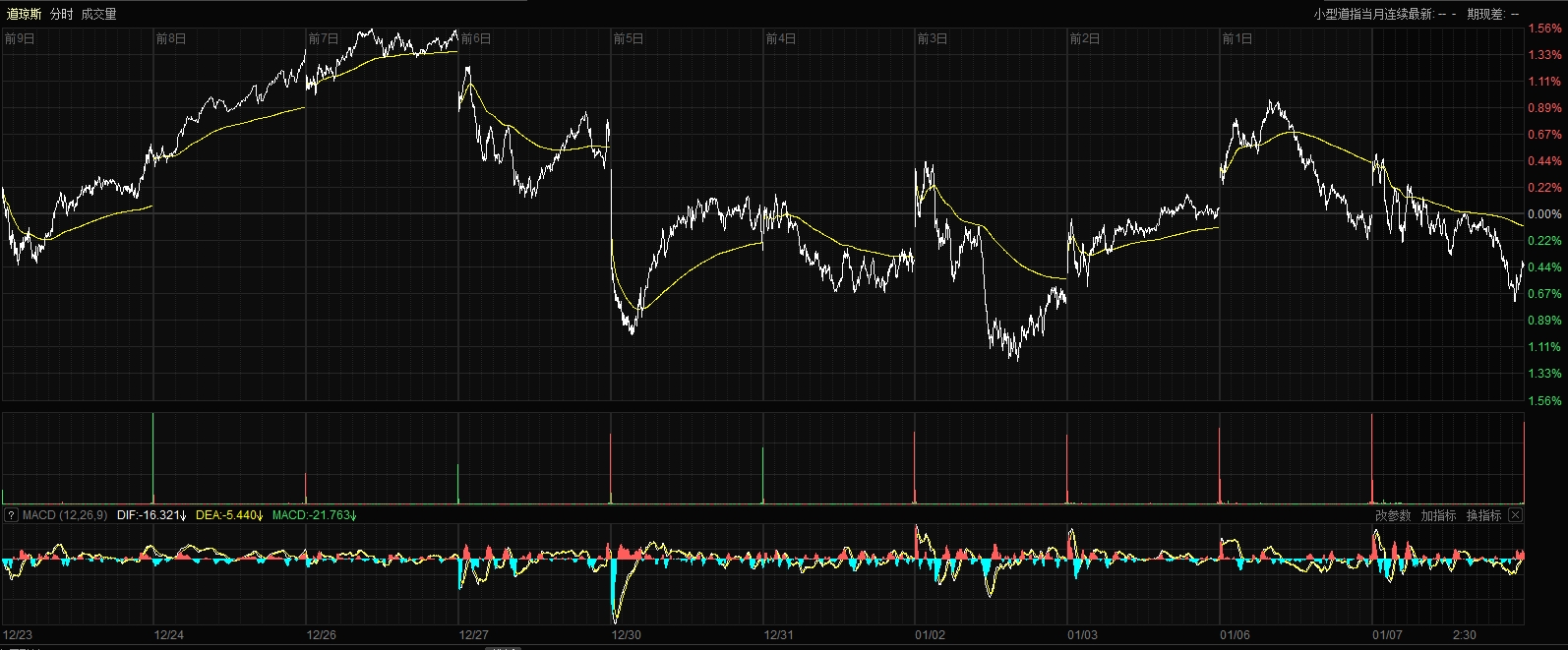Click the 小型道指当月连续最新 label
1568x650 pixels.
point(1373,14)
